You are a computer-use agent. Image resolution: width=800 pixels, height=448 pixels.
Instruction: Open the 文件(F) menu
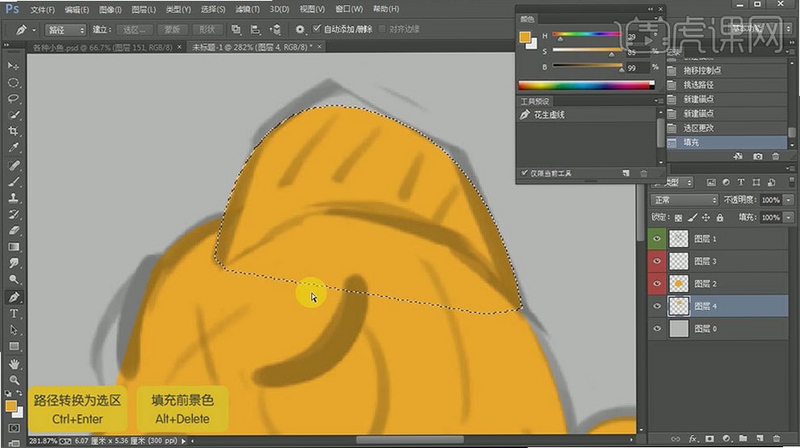42,9
